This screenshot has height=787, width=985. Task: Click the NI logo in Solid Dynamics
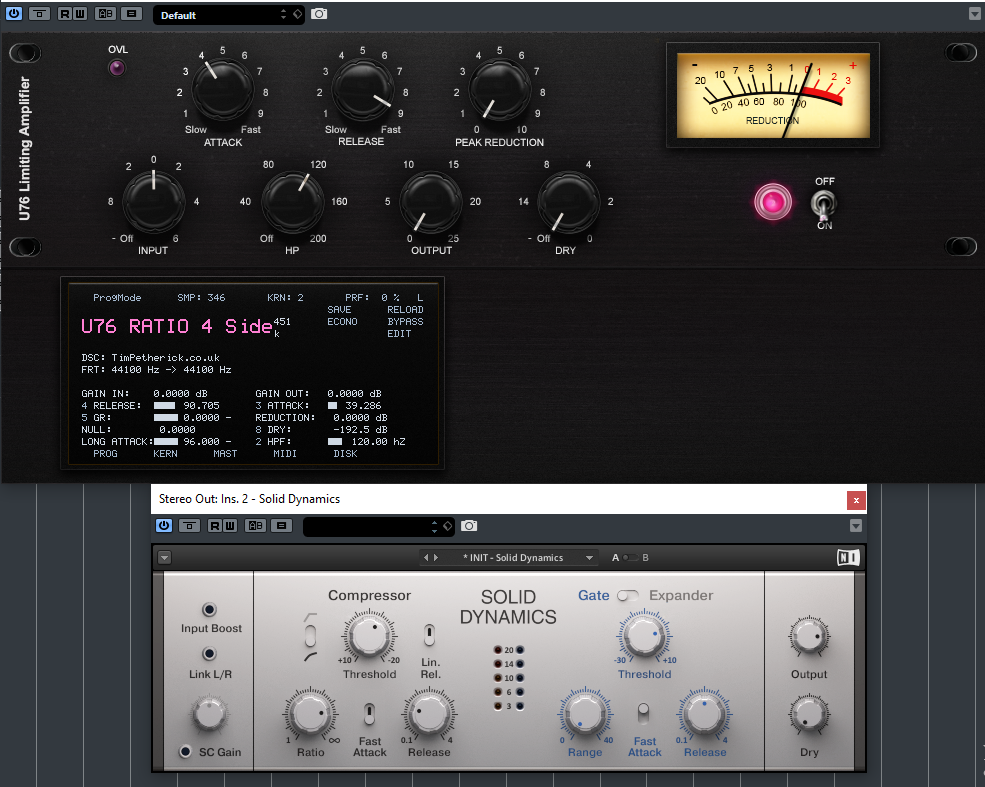848,557
